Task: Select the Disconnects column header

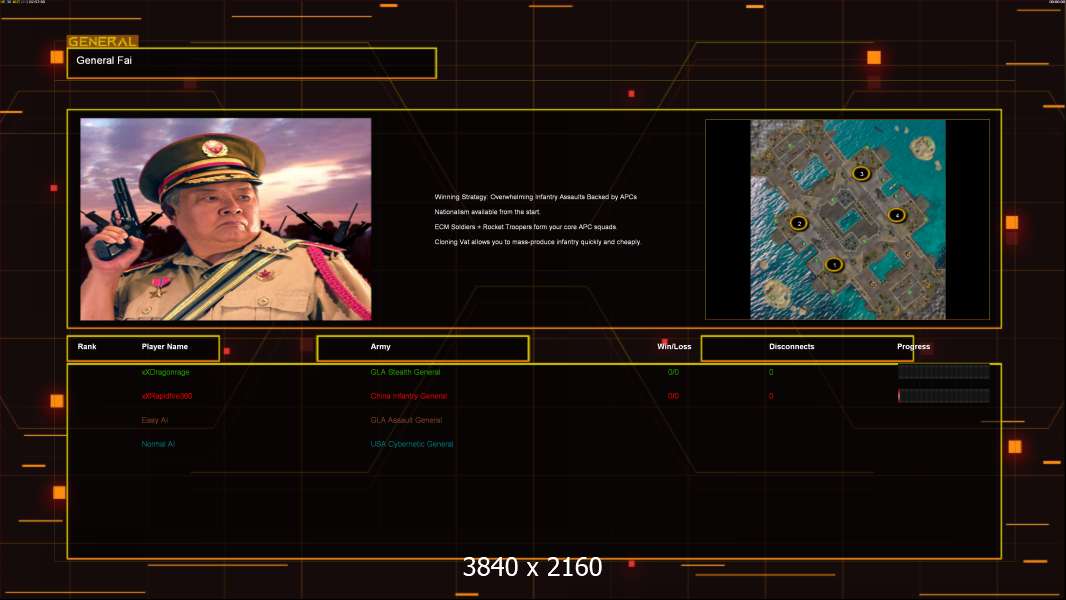Action: click(791, 347)
